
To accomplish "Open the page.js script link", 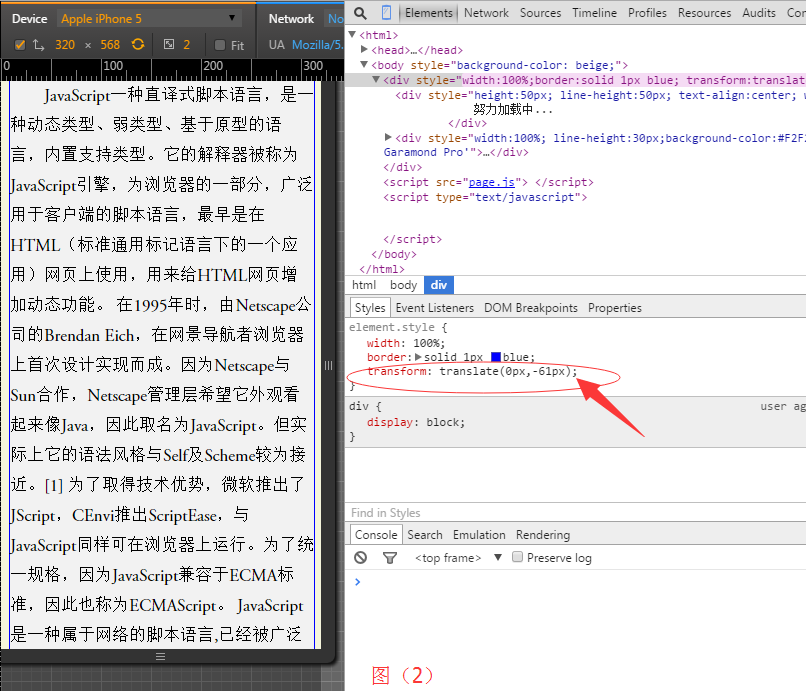I will 491,182.
